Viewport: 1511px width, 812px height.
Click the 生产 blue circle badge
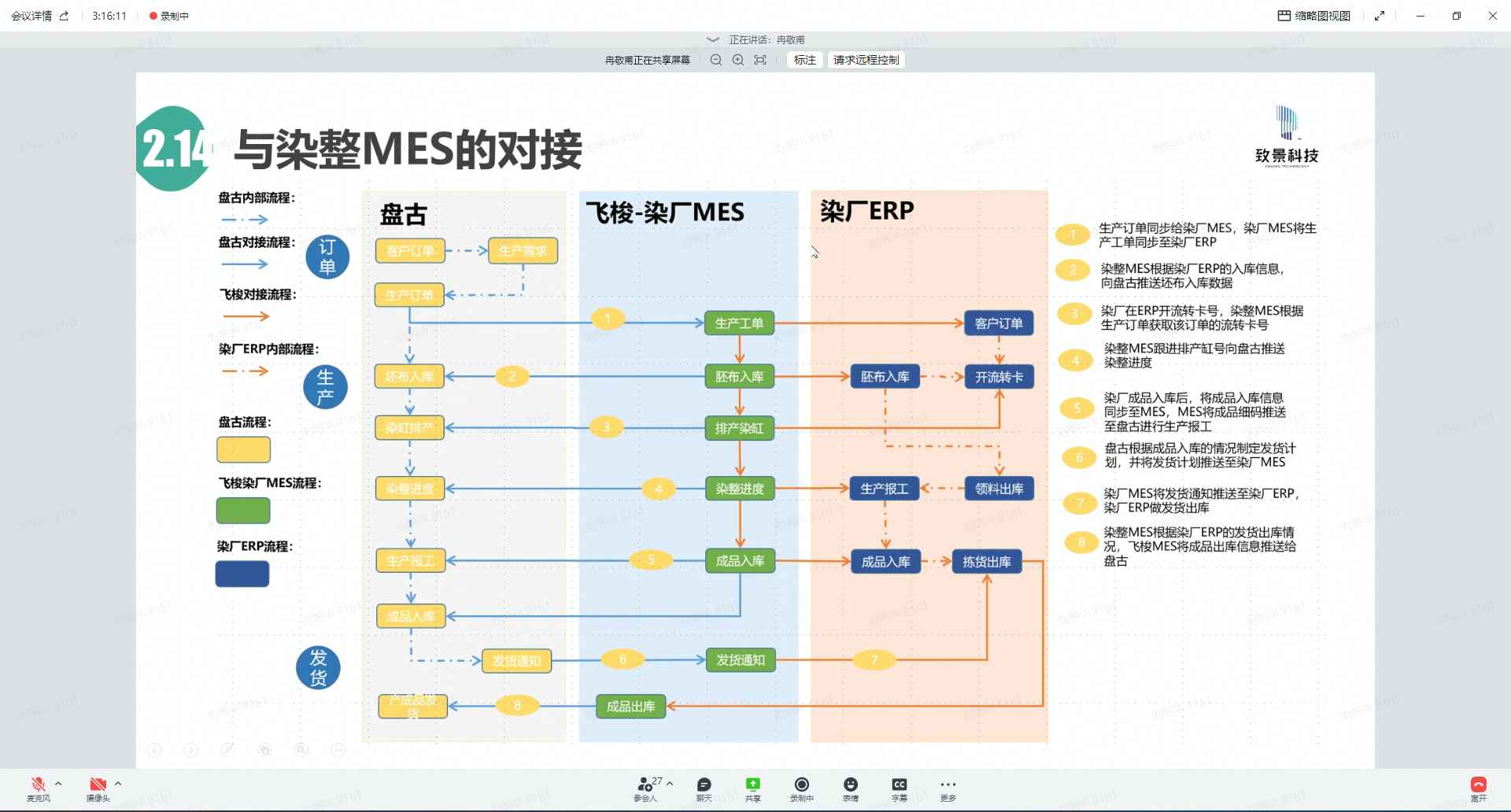click(326, 386)
